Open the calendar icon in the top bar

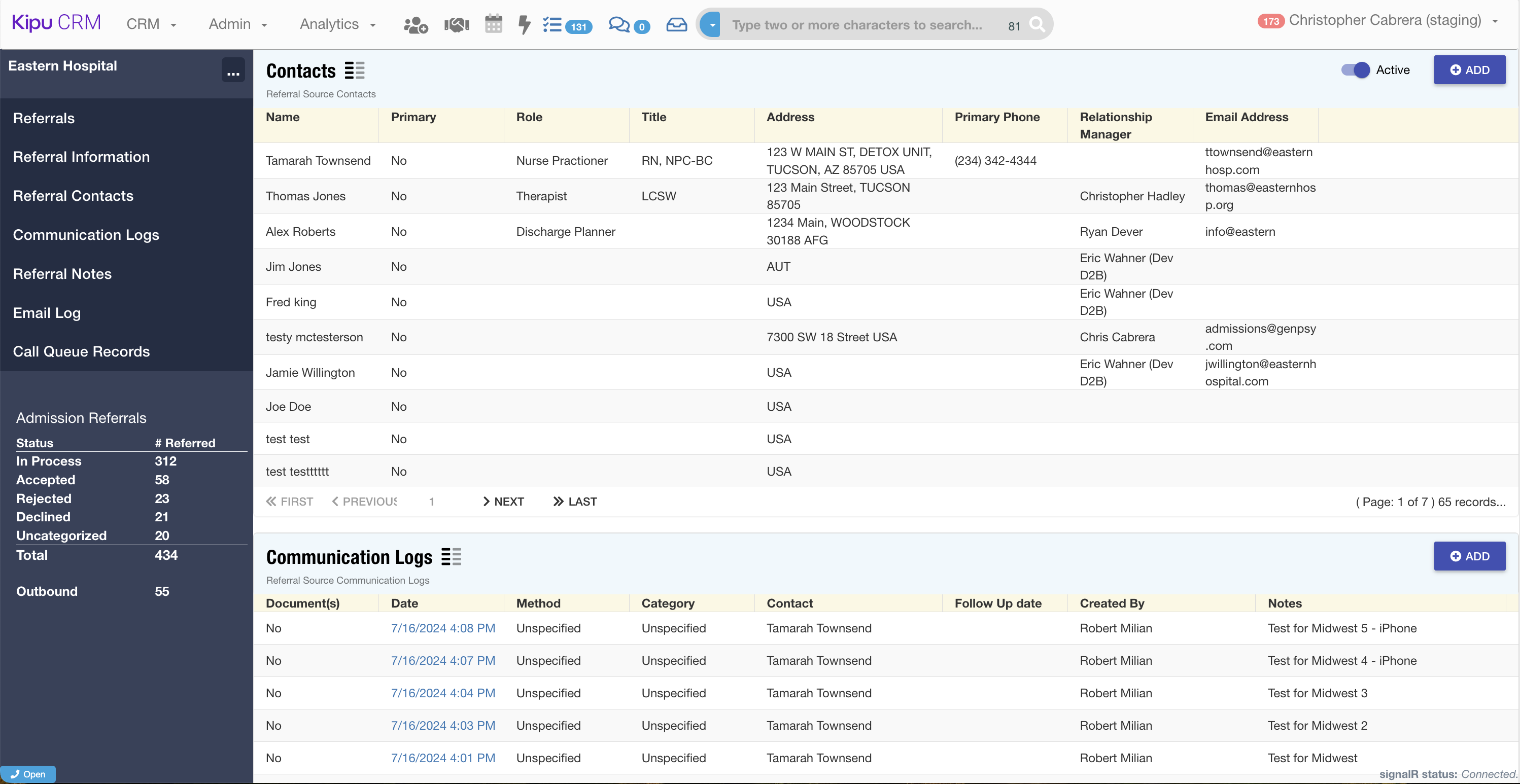pos(493,24)
